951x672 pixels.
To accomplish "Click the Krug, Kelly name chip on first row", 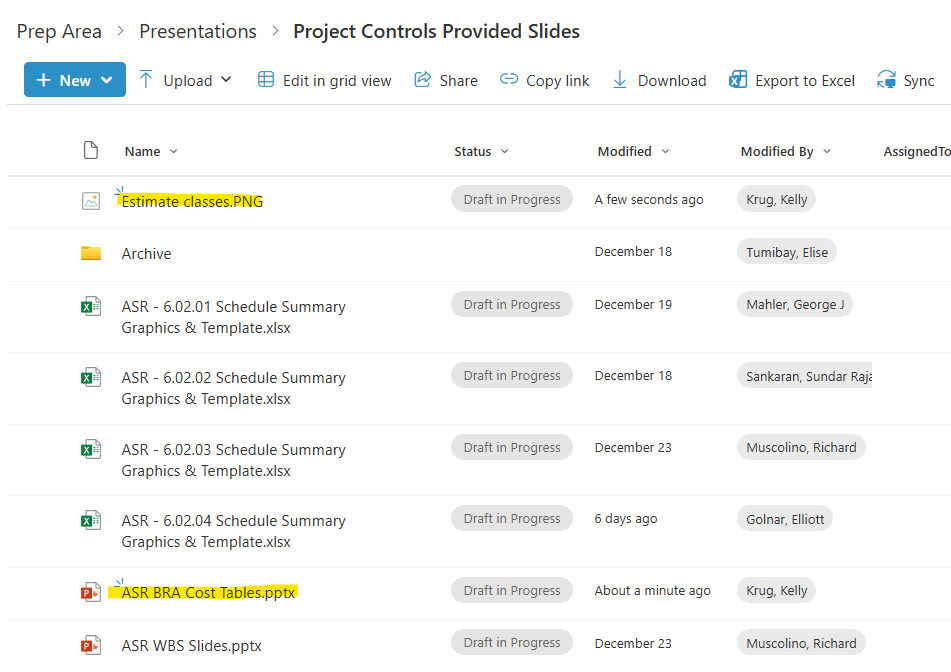I will click(x=776, y=199).
